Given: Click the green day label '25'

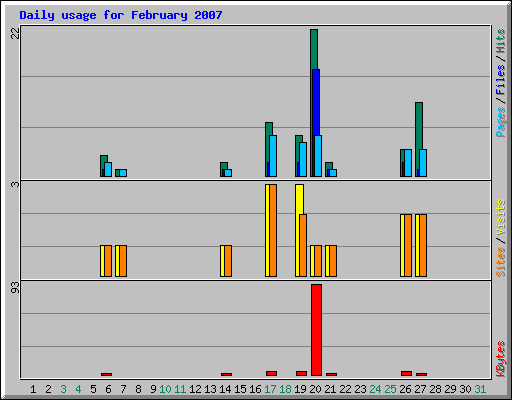Looking at the screenshot, I should point(390,389).
